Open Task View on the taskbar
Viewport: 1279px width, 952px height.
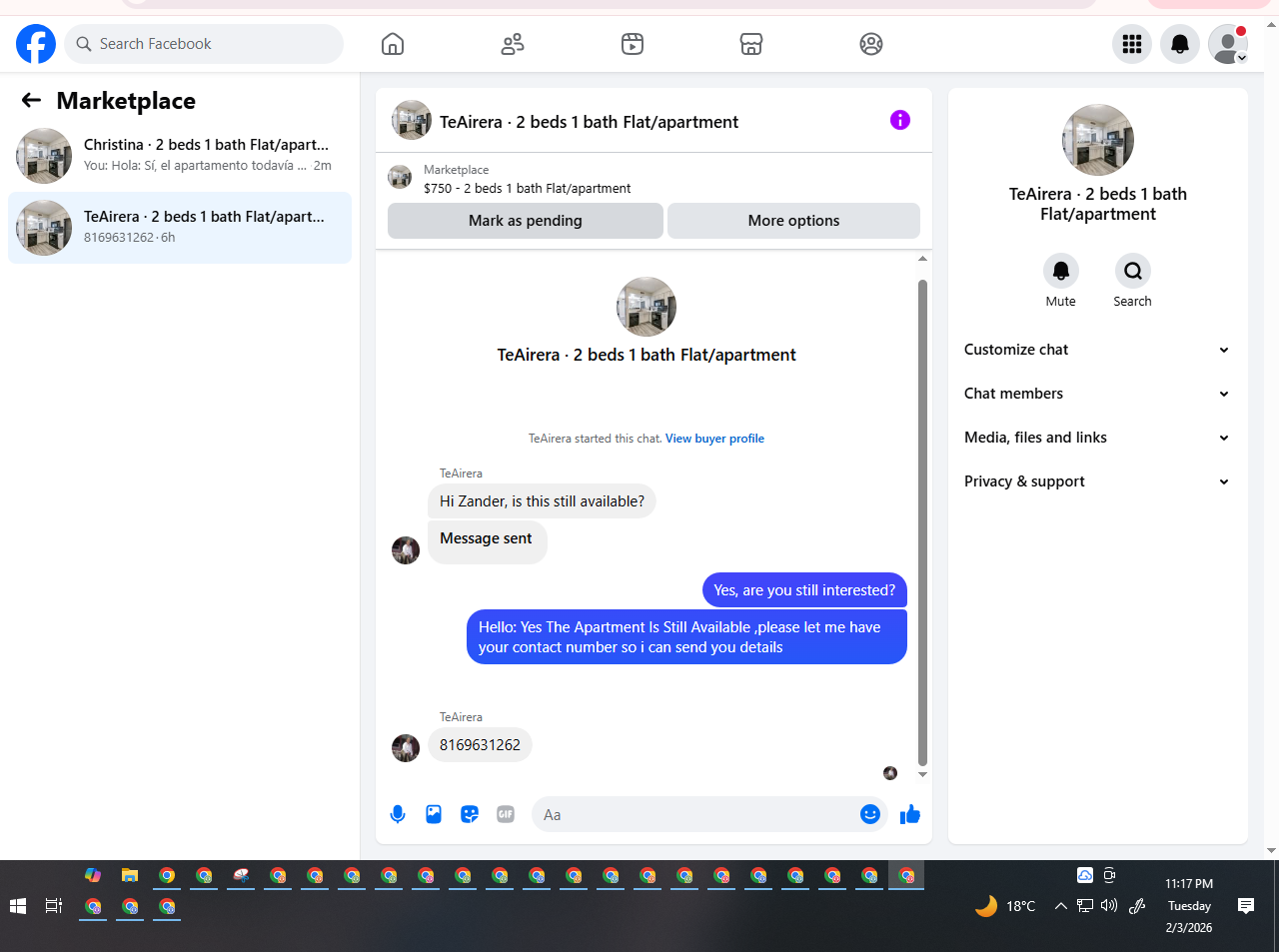[x=54, y=906]
